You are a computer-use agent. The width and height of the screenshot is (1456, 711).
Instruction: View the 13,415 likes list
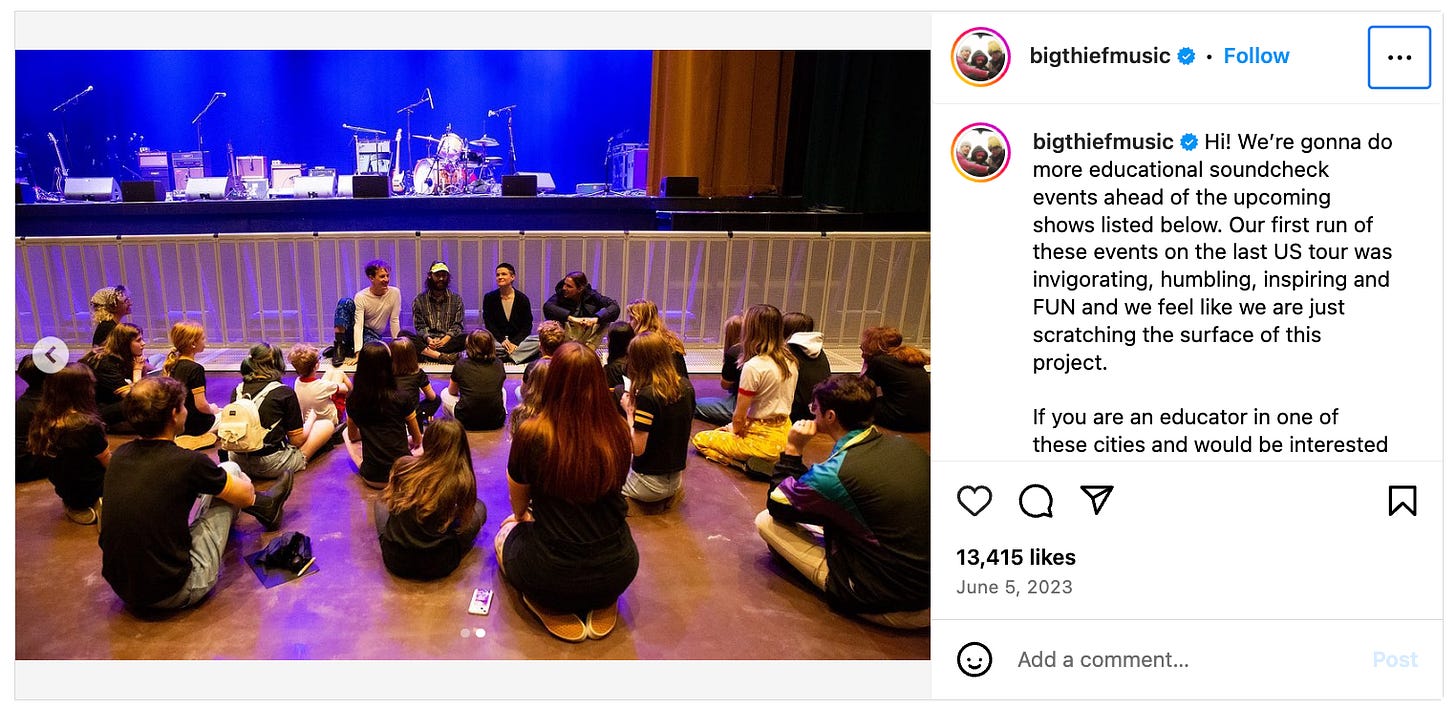[x=1016, y=557]
